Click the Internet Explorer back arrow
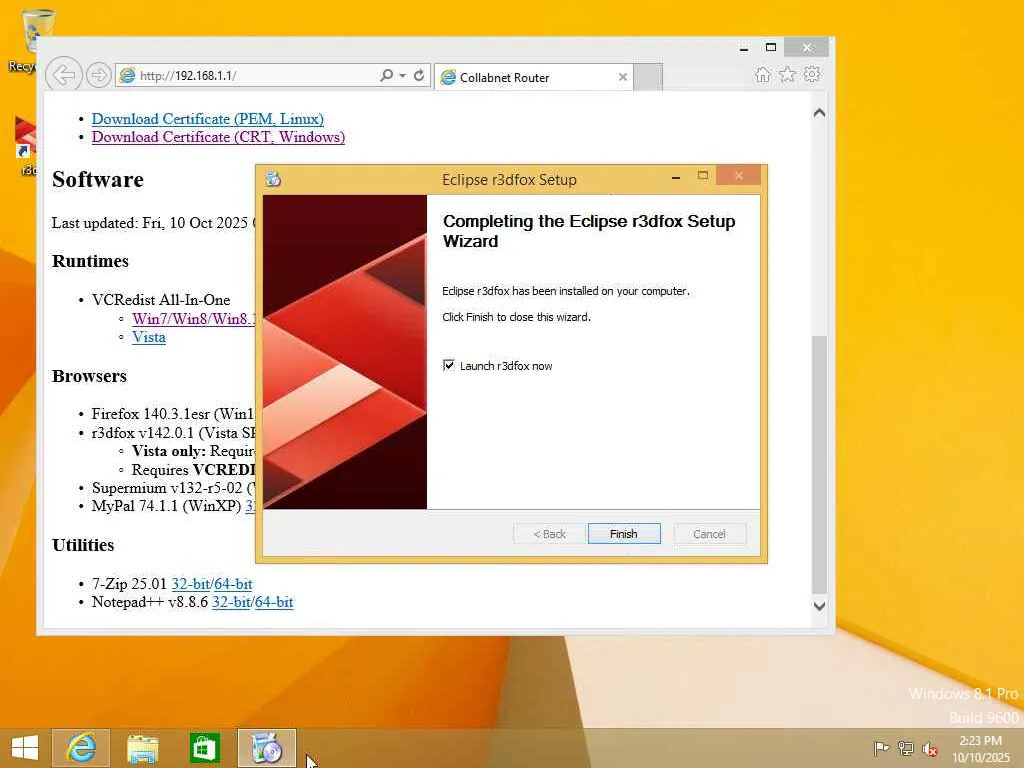Image resolution: width=1024 pixels, height=768 pixels. [x=64, y=75]
